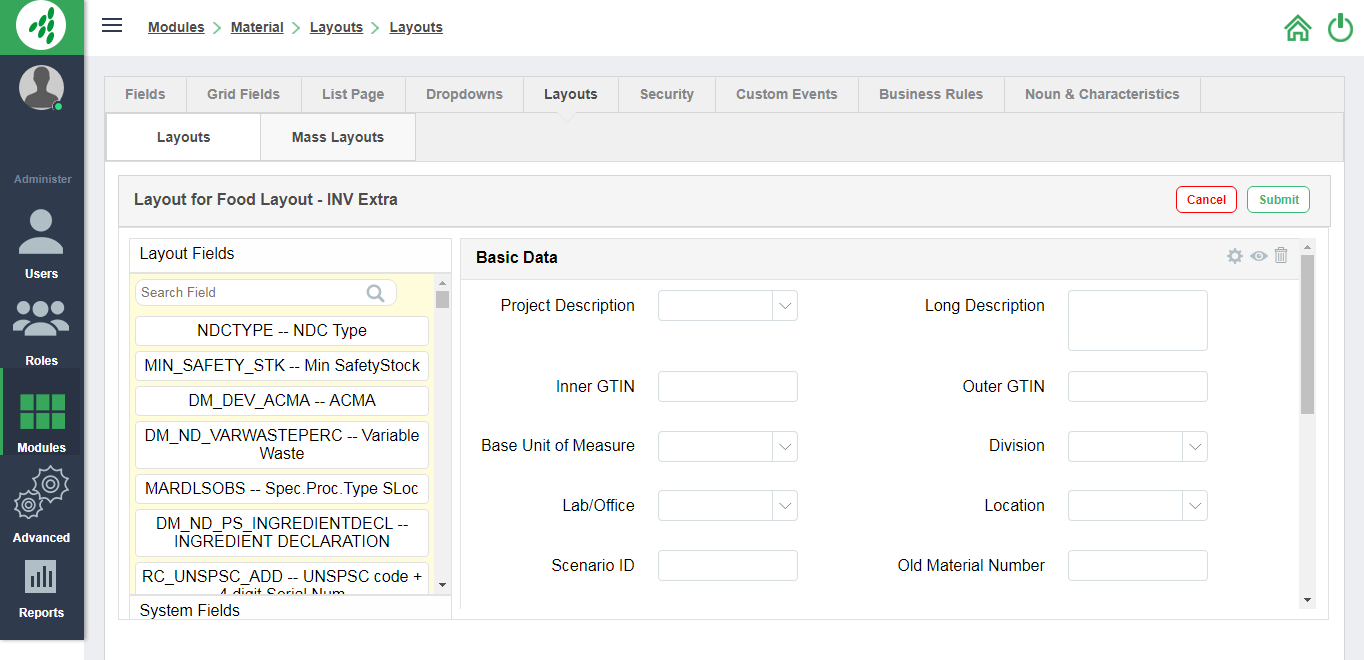Switch to the Mass Layouts tab

coord(337,137)
